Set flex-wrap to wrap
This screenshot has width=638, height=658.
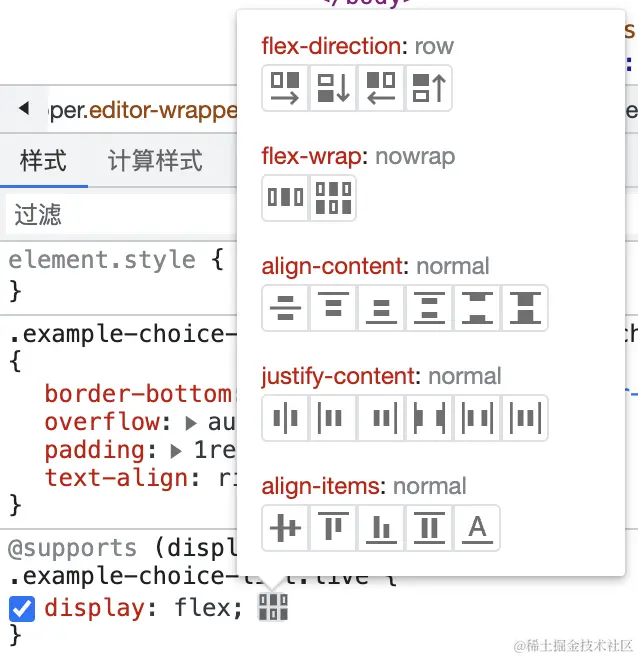333,198
